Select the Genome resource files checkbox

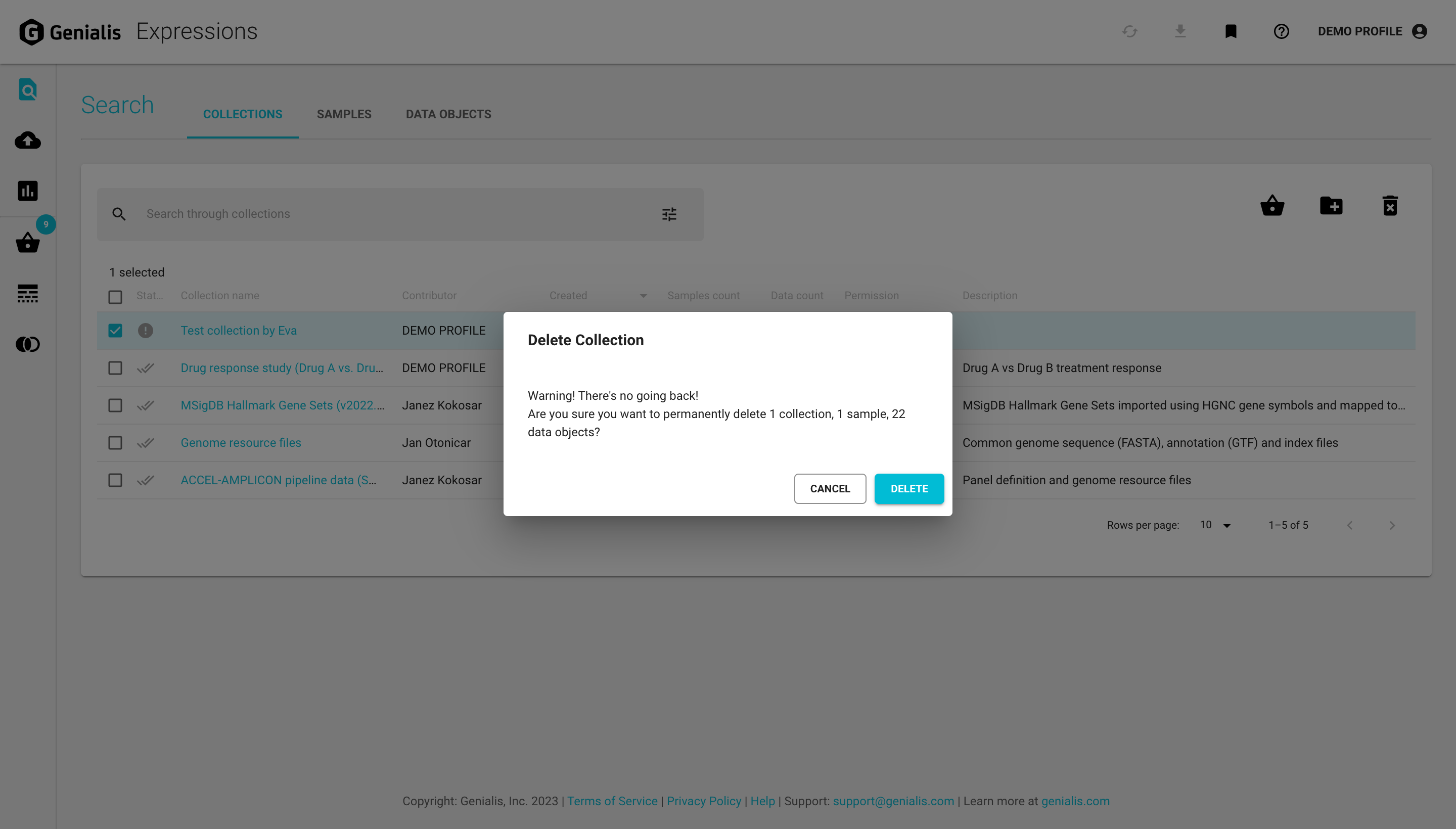[x=115, y=442]
